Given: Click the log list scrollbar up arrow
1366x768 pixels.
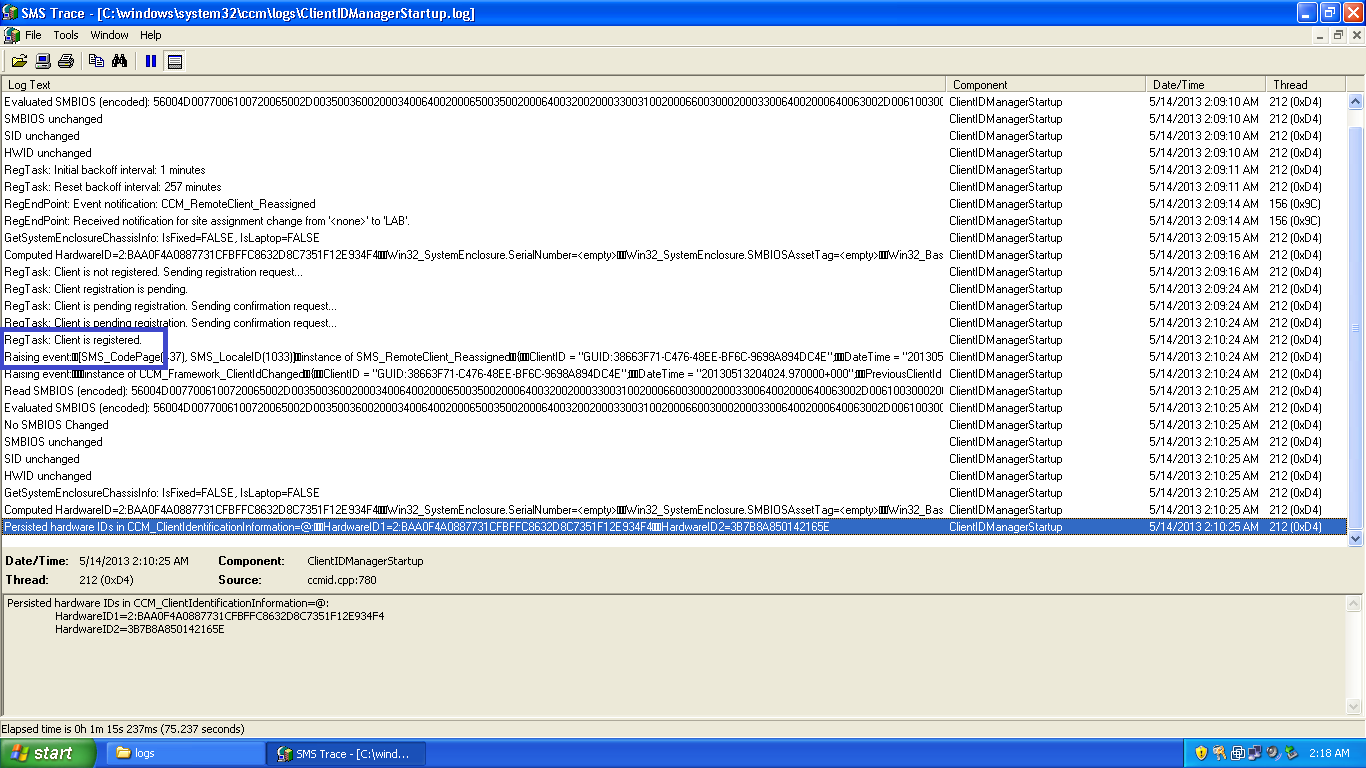Looking at the screenshot, I should click(x=1356, y=101).
